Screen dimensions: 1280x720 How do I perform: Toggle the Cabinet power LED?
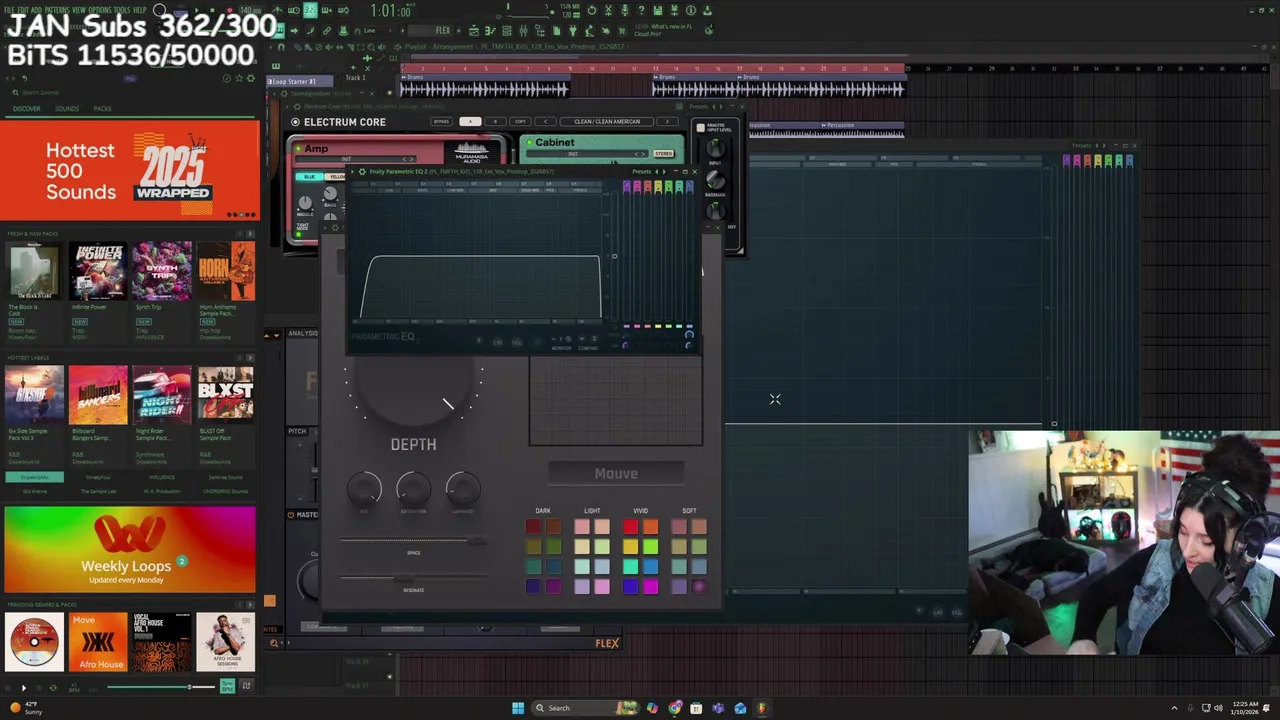(x=530, y=142)
